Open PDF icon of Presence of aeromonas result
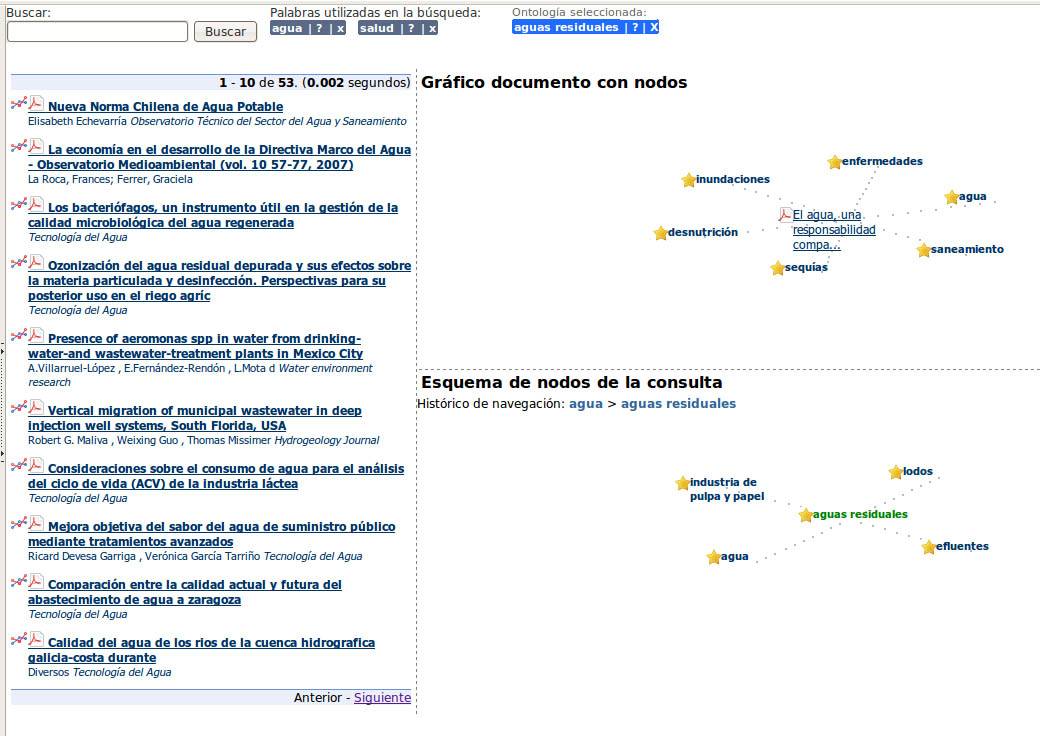The image size is (1040, 736). point(36,336)
